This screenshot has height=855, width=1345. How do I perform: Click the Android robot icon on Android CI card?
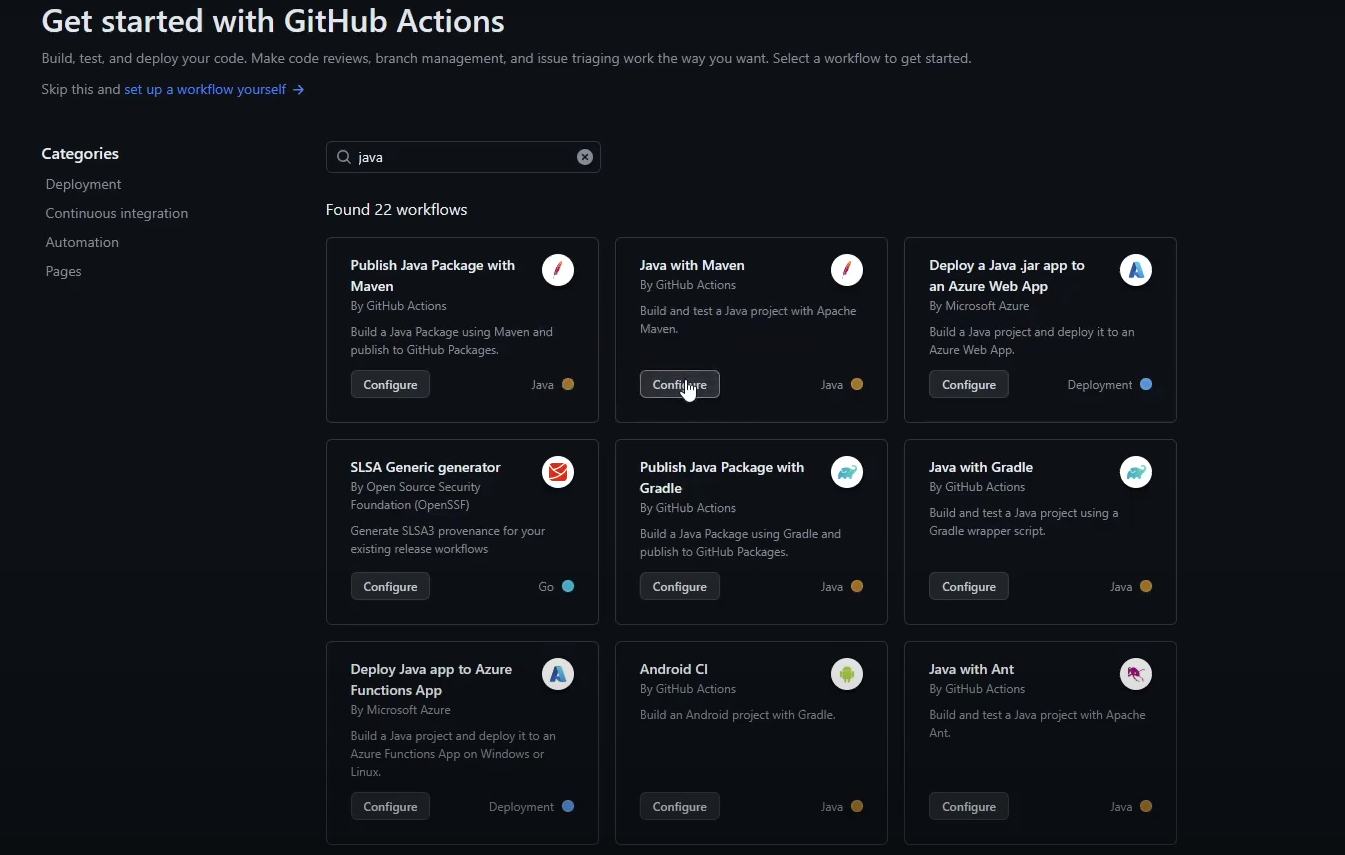coord(847,674)
